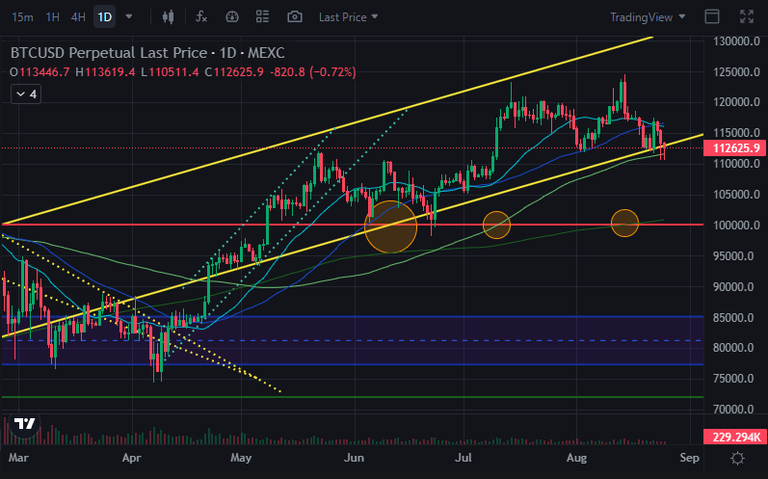Open the fx indicators menu
This screenshot has width=768, height=479.
[201, 17]
